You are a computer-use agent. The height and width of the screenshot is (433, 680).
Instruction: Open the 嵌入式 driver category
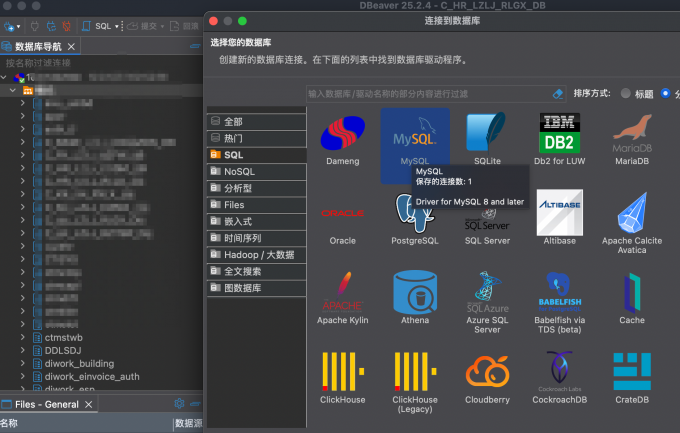point(257,221)
